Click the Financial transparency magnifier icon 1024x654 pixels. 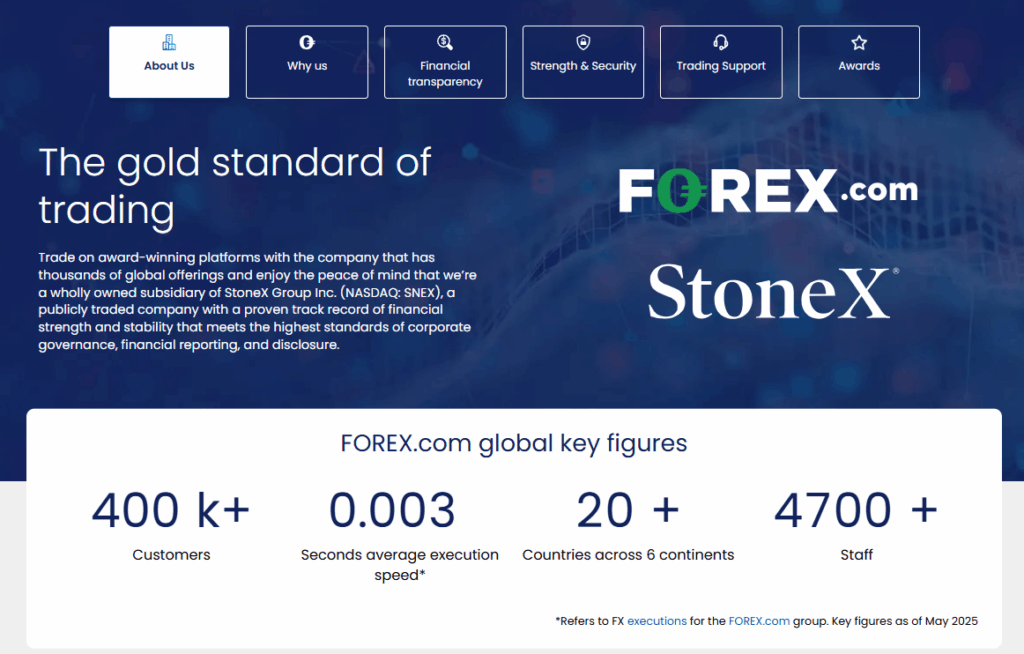[445, 42]
